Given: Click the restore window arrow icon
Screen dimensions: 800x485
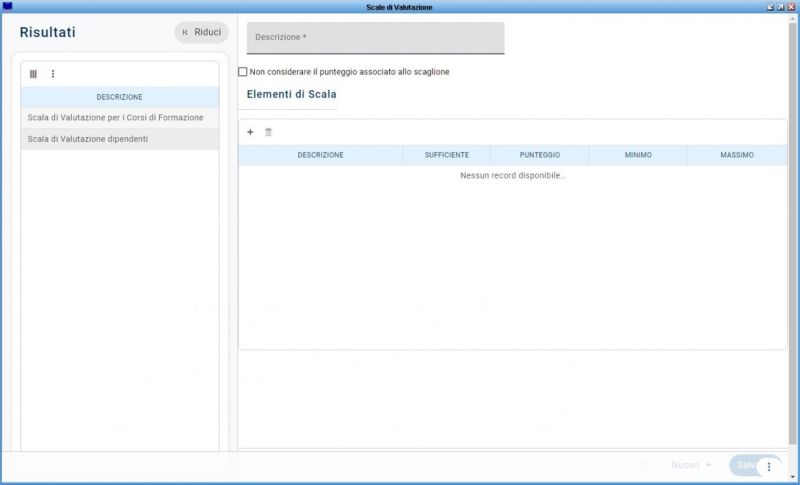Looking at the screenshot, I should [x=780, y=7].
